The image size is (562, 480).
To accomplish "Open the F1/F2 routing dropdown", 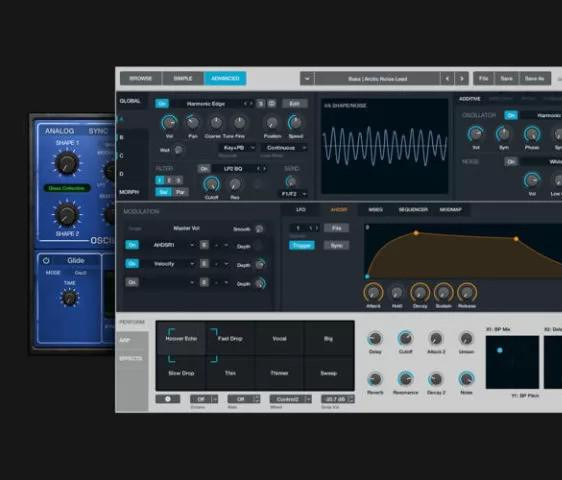I will click(x=293, y=194).
